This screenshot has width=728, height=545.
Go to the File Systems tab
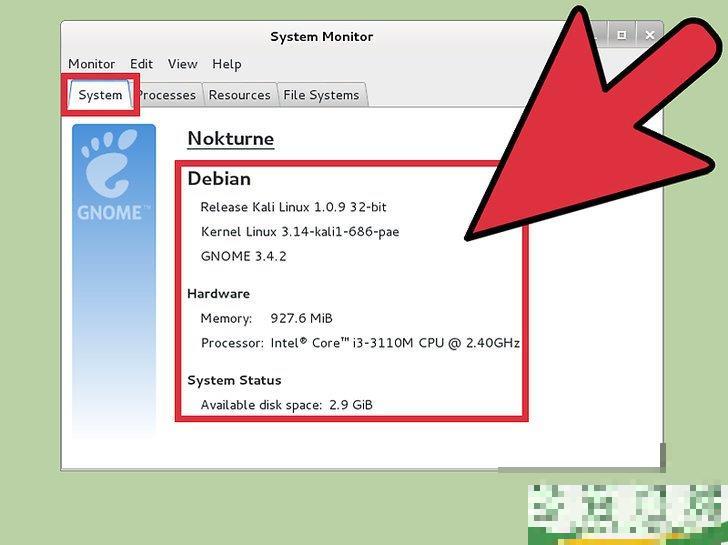321,95
